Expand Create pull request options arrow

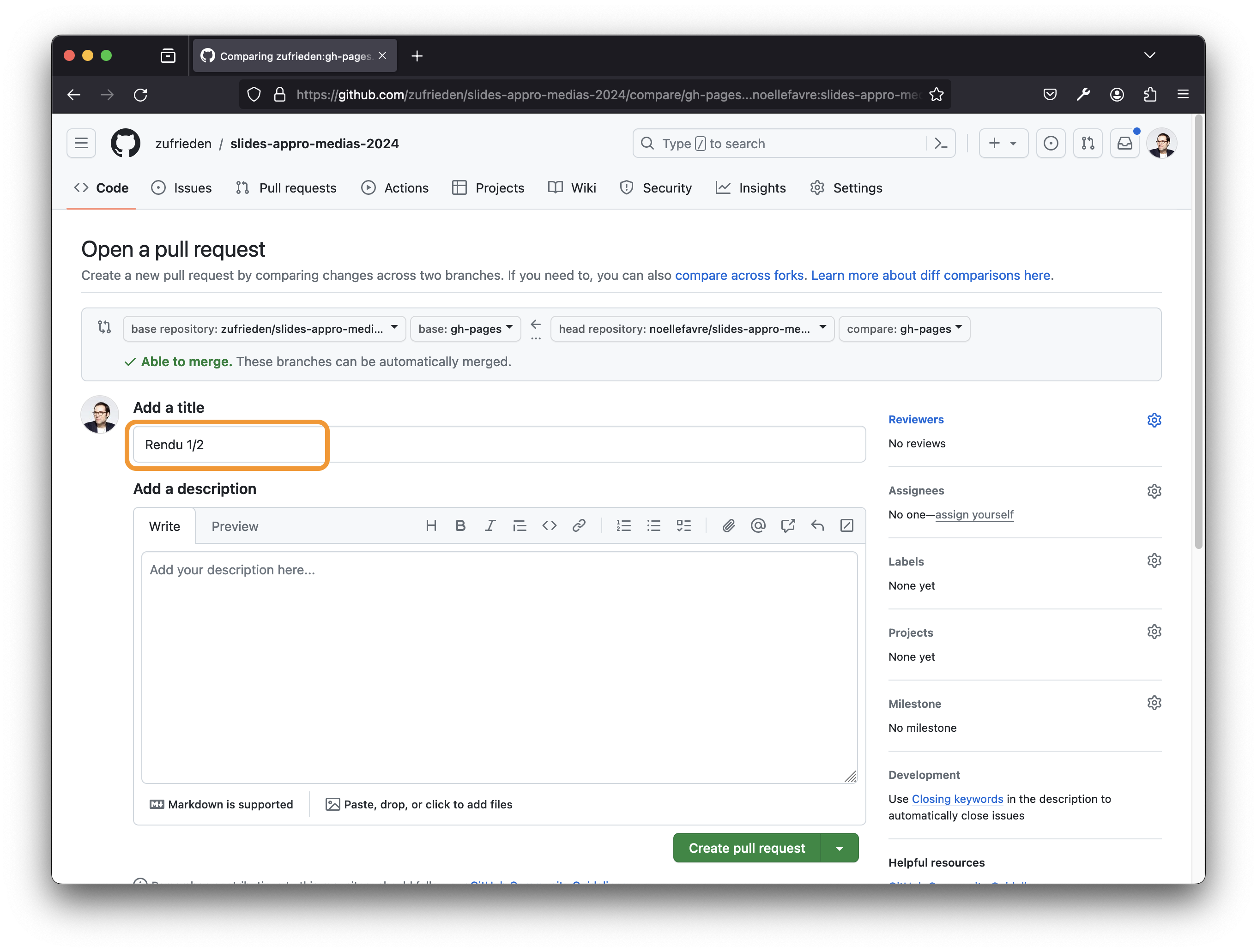pos(840,848)
